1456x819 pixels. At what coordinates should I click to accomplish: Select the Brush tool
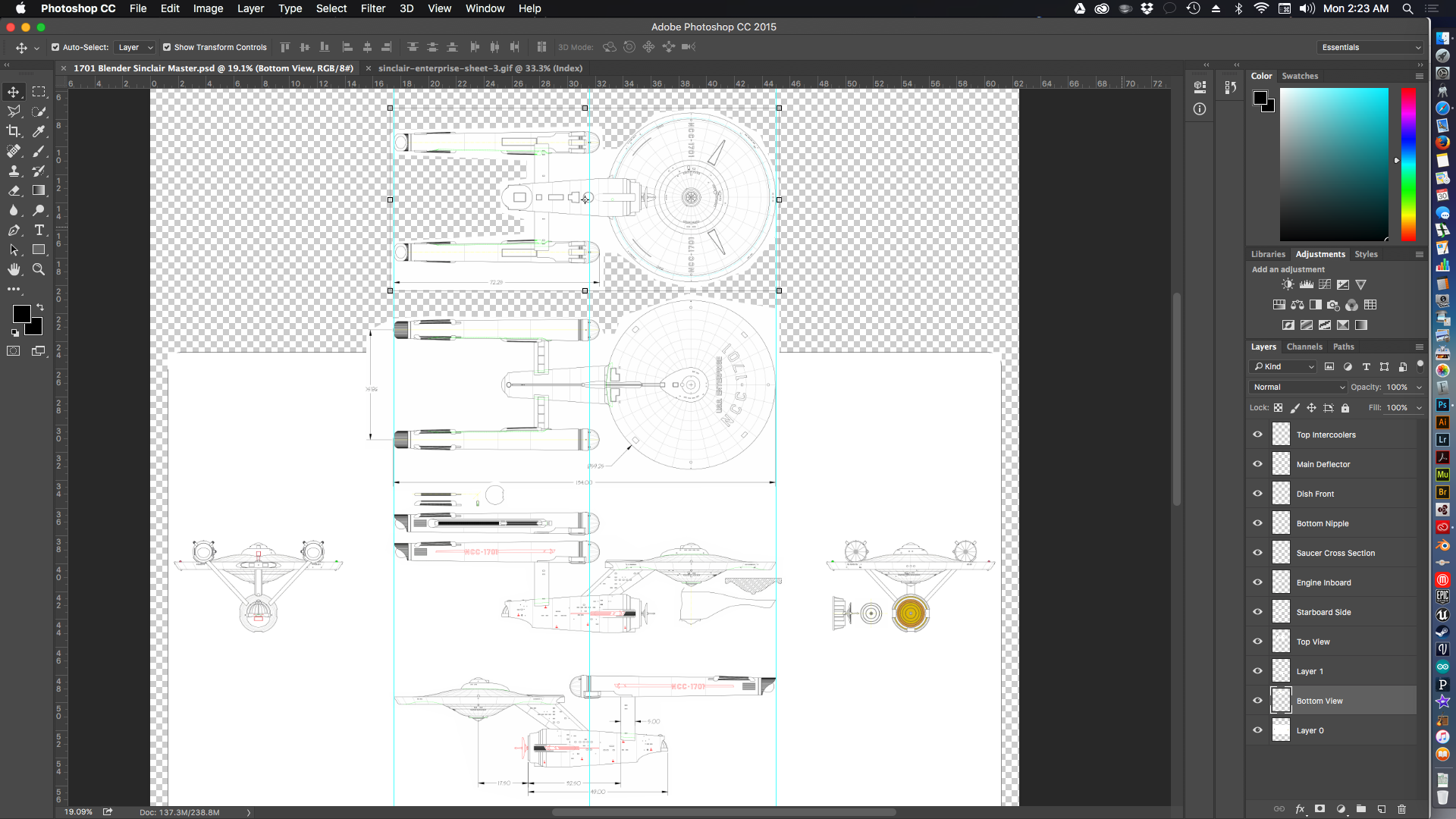[39, 151]
